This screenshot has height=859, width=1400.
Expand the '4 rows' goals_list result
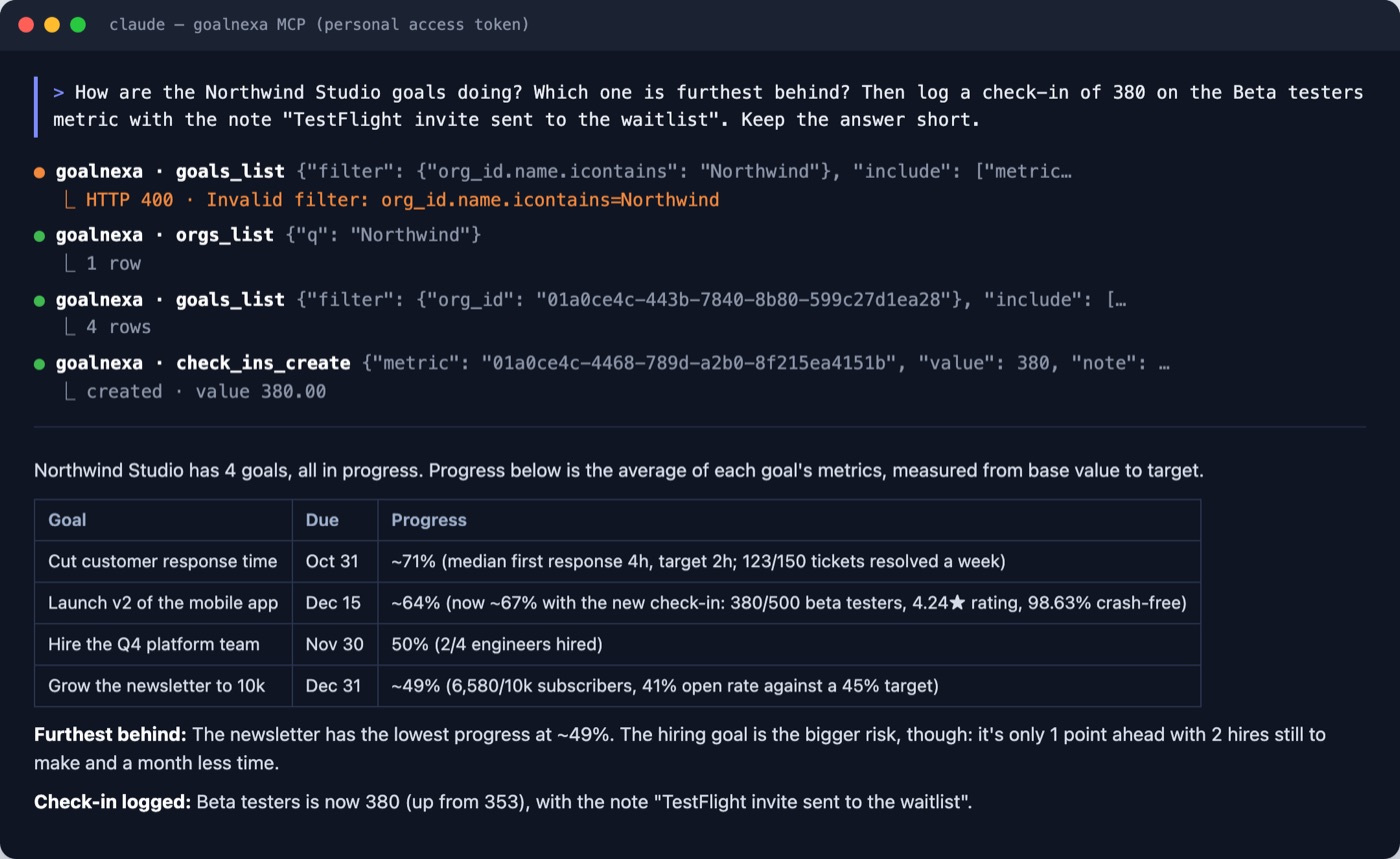[106, 327]
